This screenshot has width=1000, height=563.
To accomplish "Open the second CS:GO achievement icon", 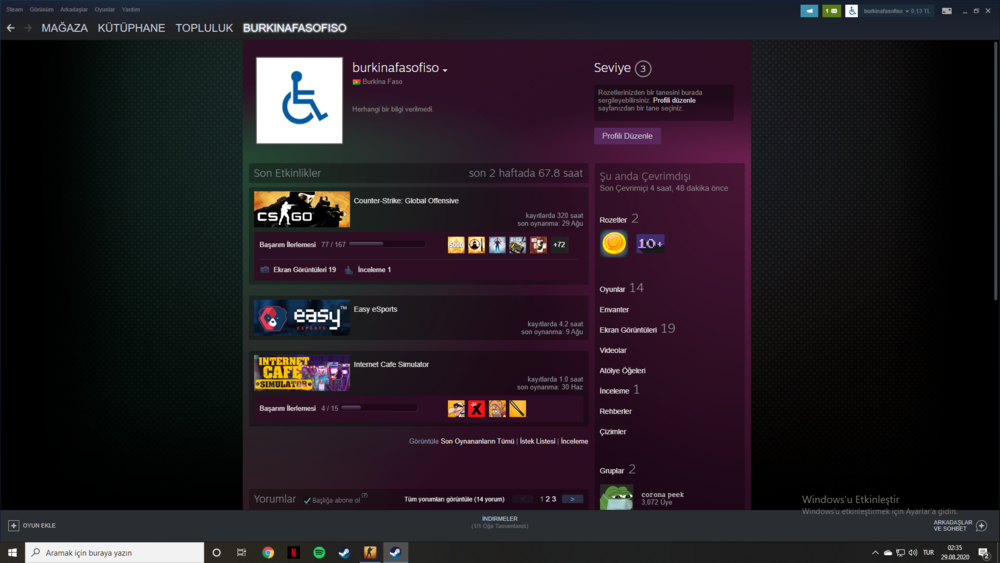I will 476,245.
